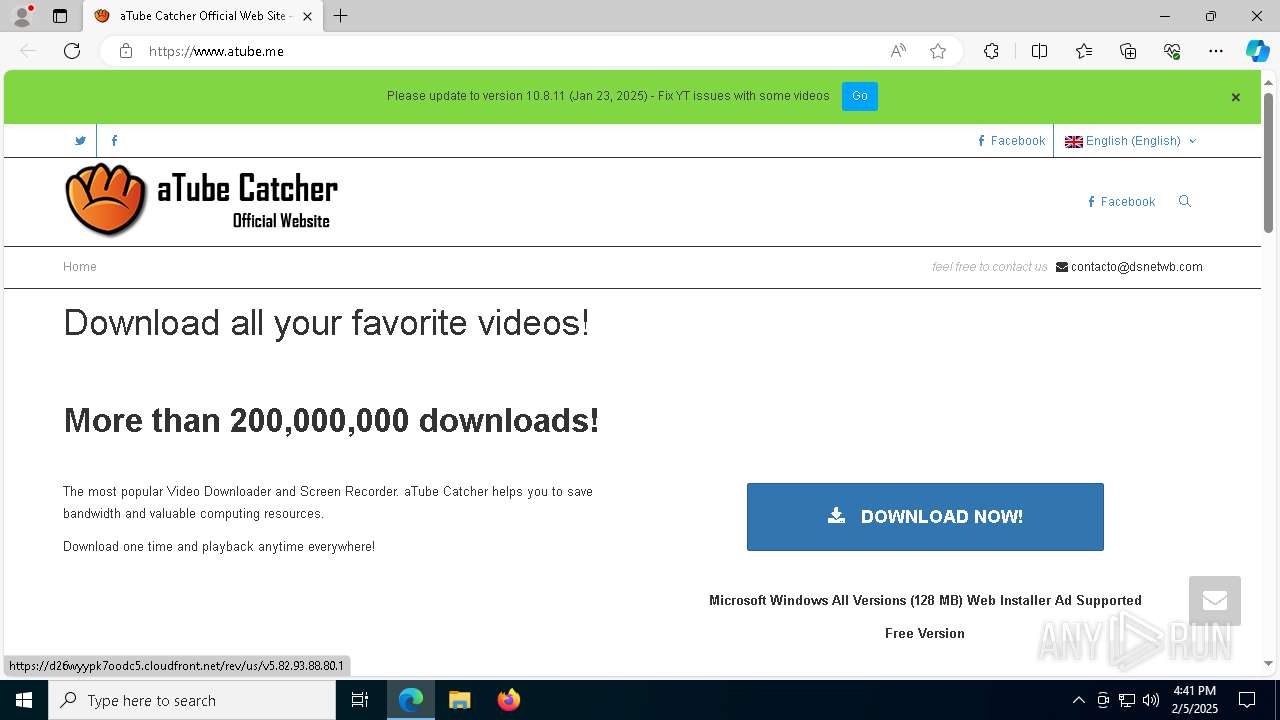Viewport: 1280px width, 720px height.
Task: Show hidden system tray icons
Action: coord(1079,700)
